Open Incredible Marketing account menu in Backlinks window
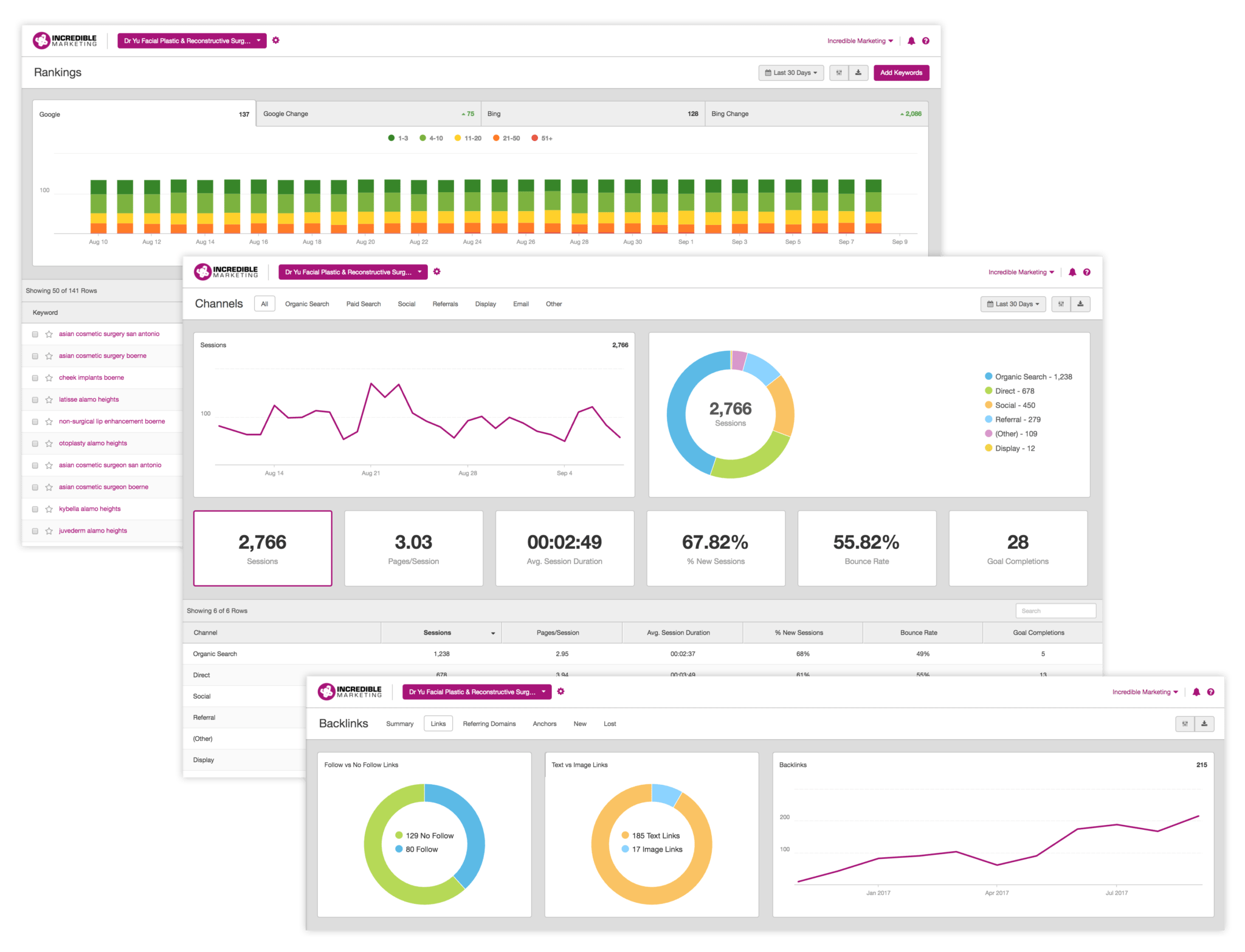This screenshot has height=952, width=1245. tap(1145, 692)
